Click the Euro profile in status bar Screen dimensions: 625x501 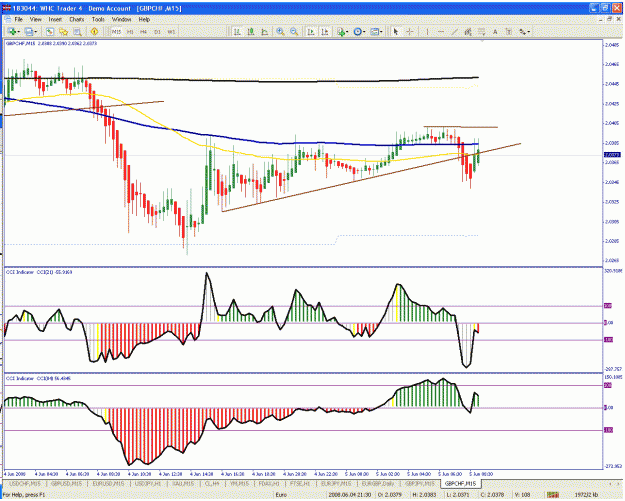pos(281,495)
